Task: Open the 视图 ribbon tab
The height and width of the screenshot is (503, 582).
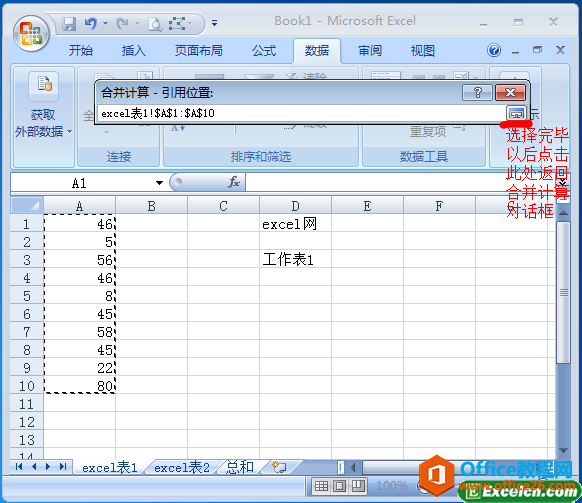Action: [x=422, y=50]
